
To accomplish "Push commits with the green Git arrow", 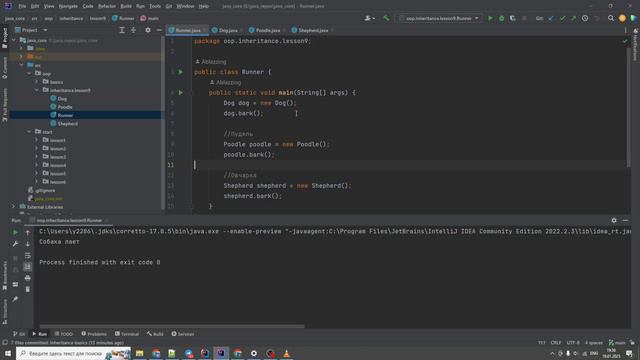I will coord(573,18).
